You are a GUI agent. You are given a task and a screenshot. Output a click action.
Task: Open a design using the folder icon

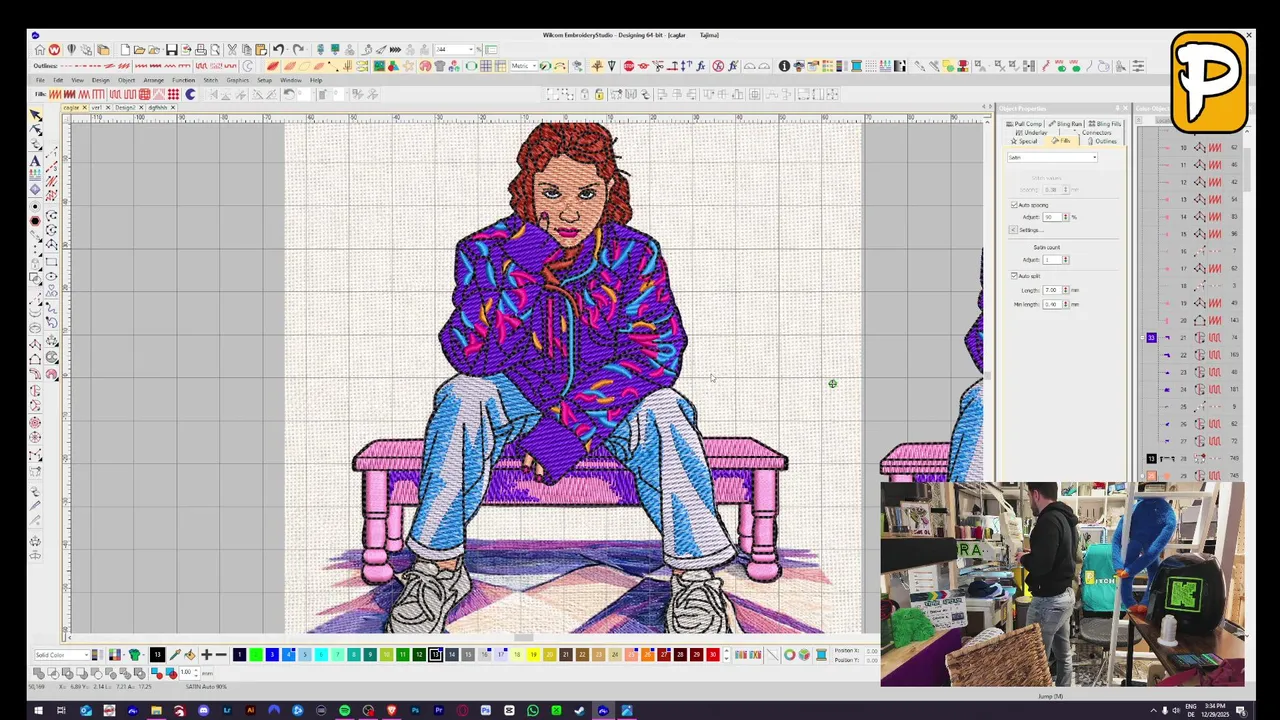139,49
